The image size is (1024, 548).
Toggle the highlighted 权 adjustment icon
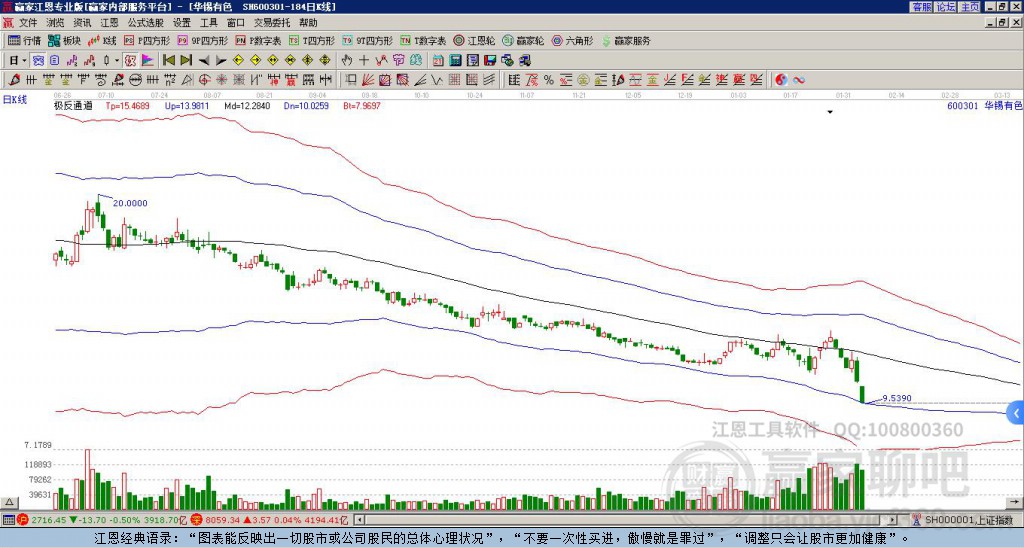(130, 61)
